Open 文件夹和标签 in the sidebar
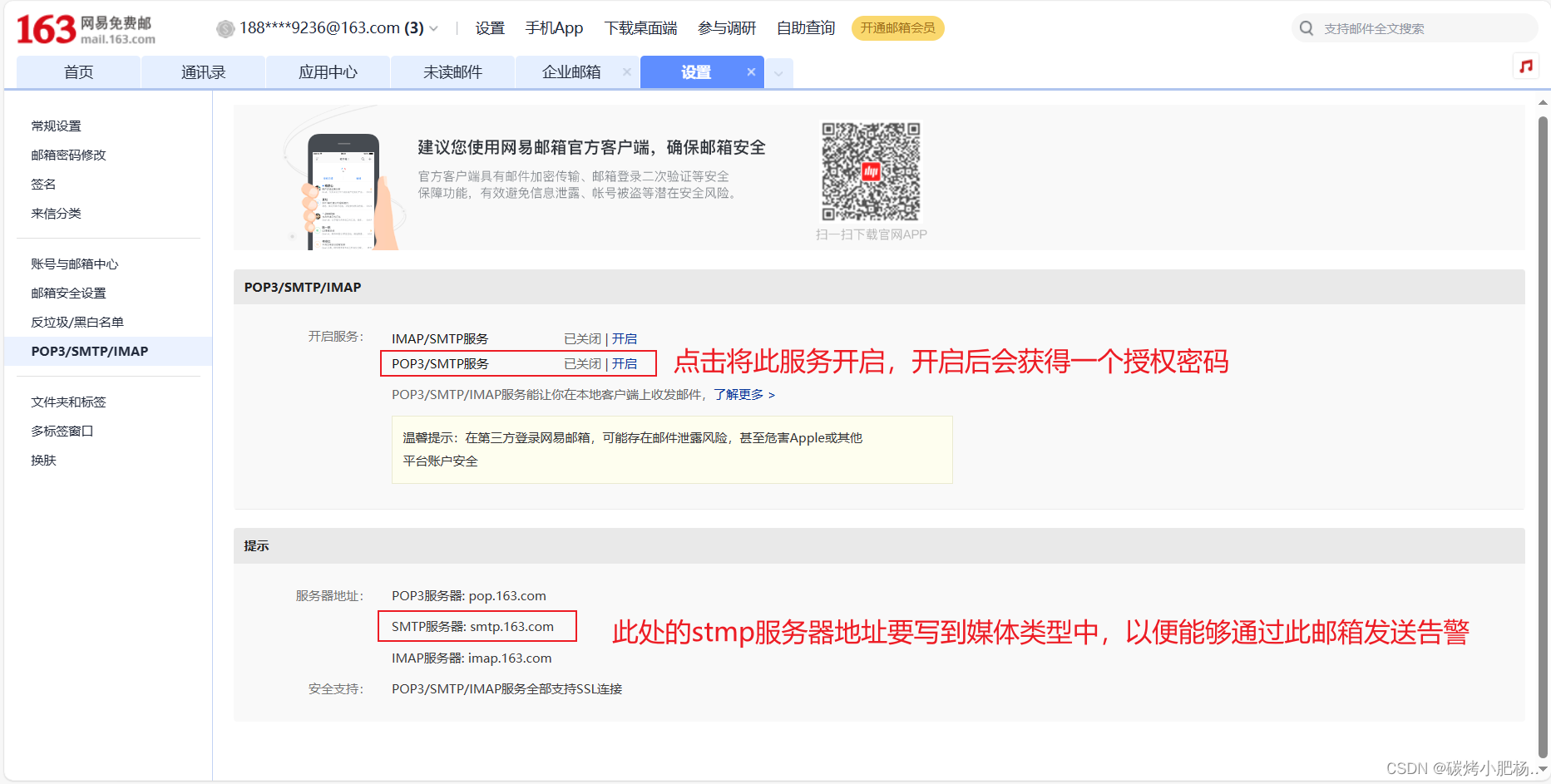 69,402
